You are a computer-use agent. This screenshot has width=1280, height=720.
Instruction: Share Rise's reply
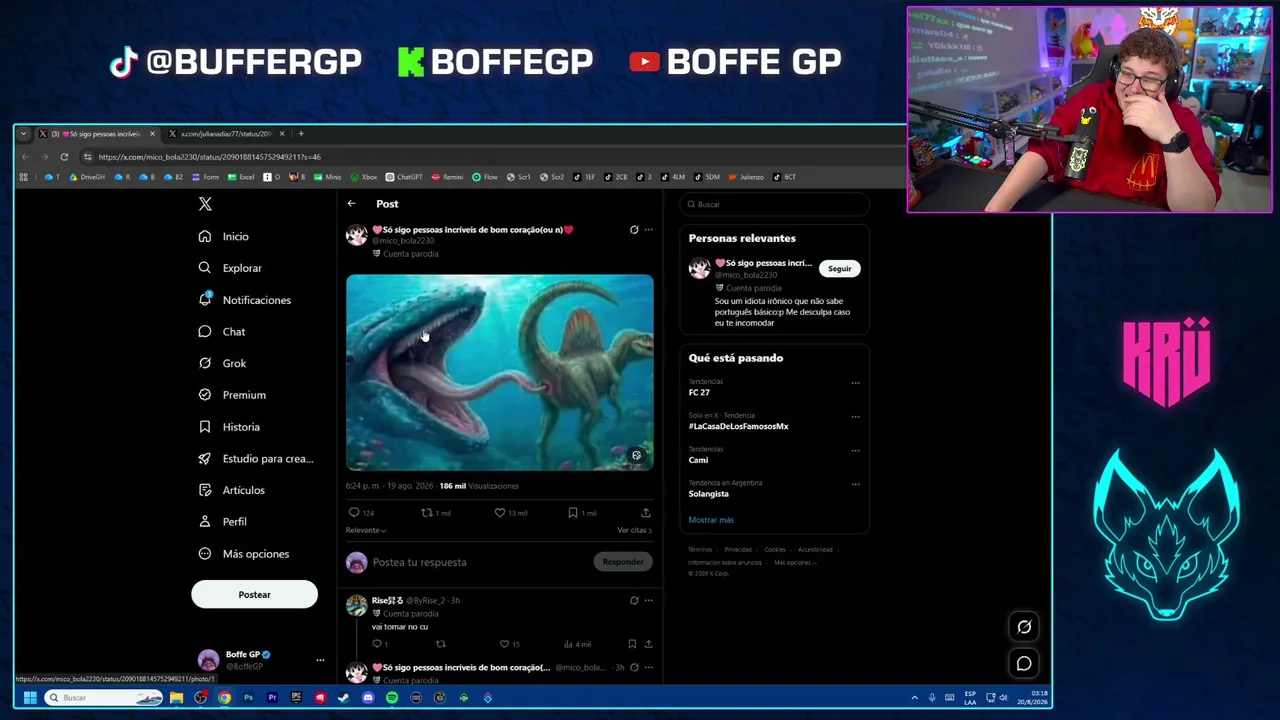(648, 644)
